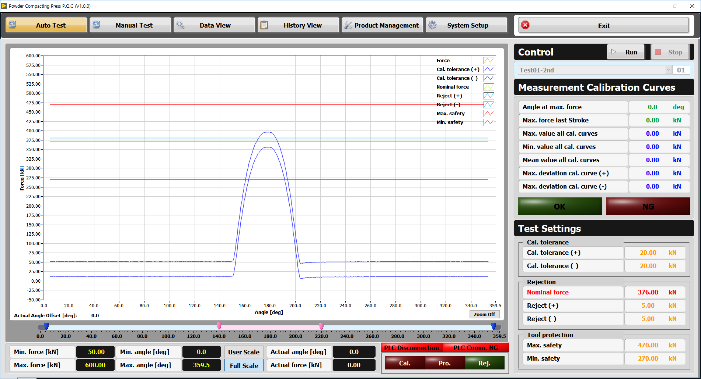Screen dimensions: 701x379
Task: Click the Run button
Action: click(x=625, y=52)
